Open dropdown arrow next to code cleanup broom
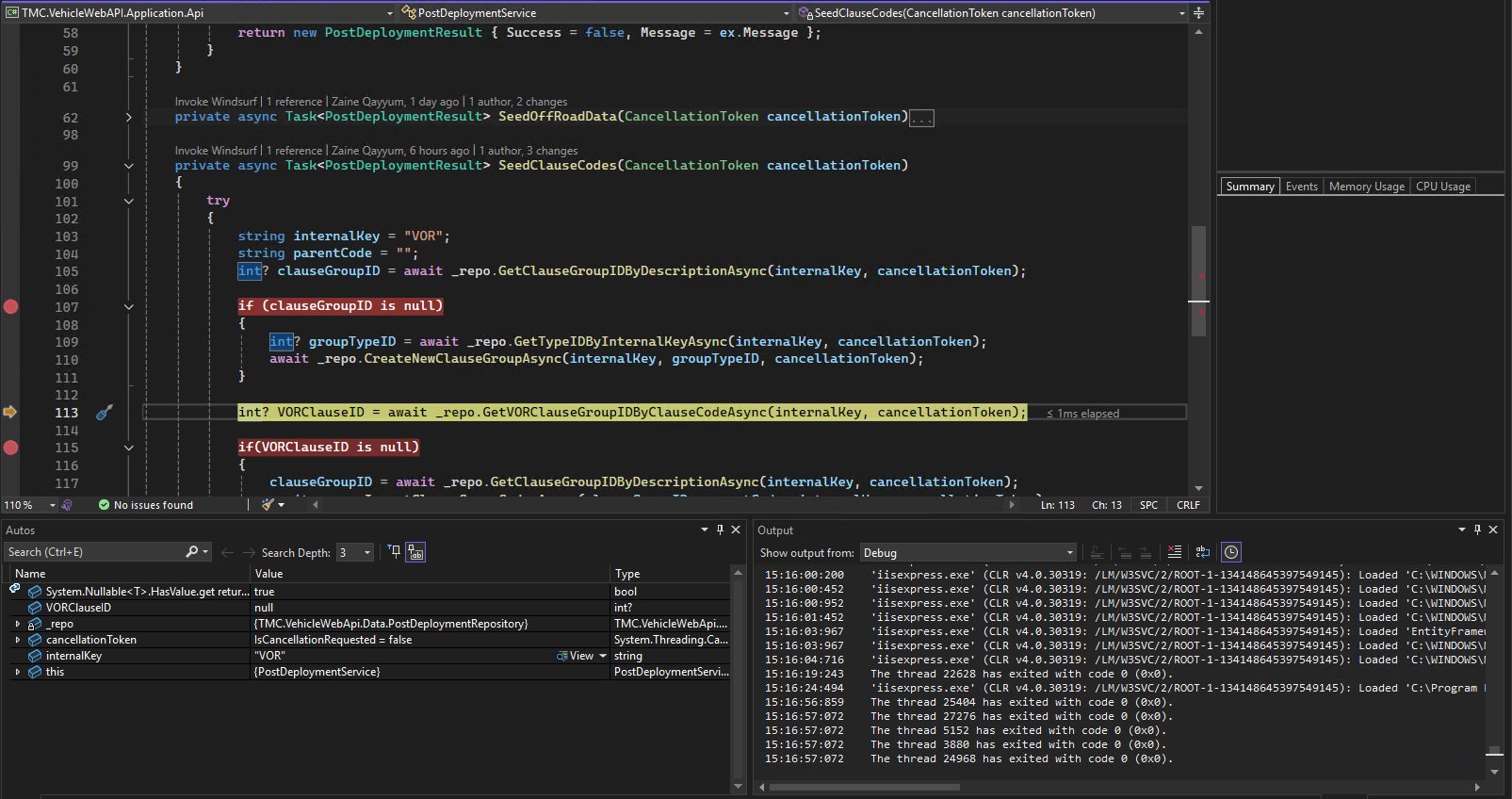 (281, 505)
